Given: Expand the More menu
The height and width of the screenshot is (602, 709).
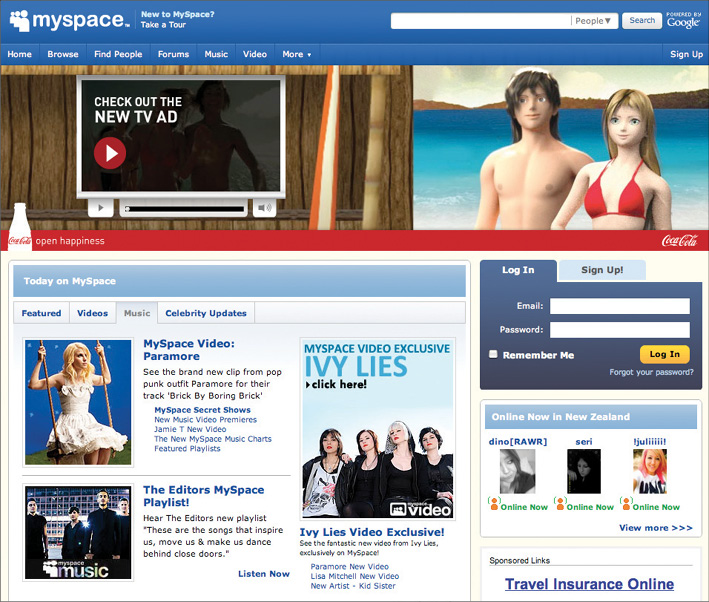Looking at the screenshot, I should [x=297, y=54].
